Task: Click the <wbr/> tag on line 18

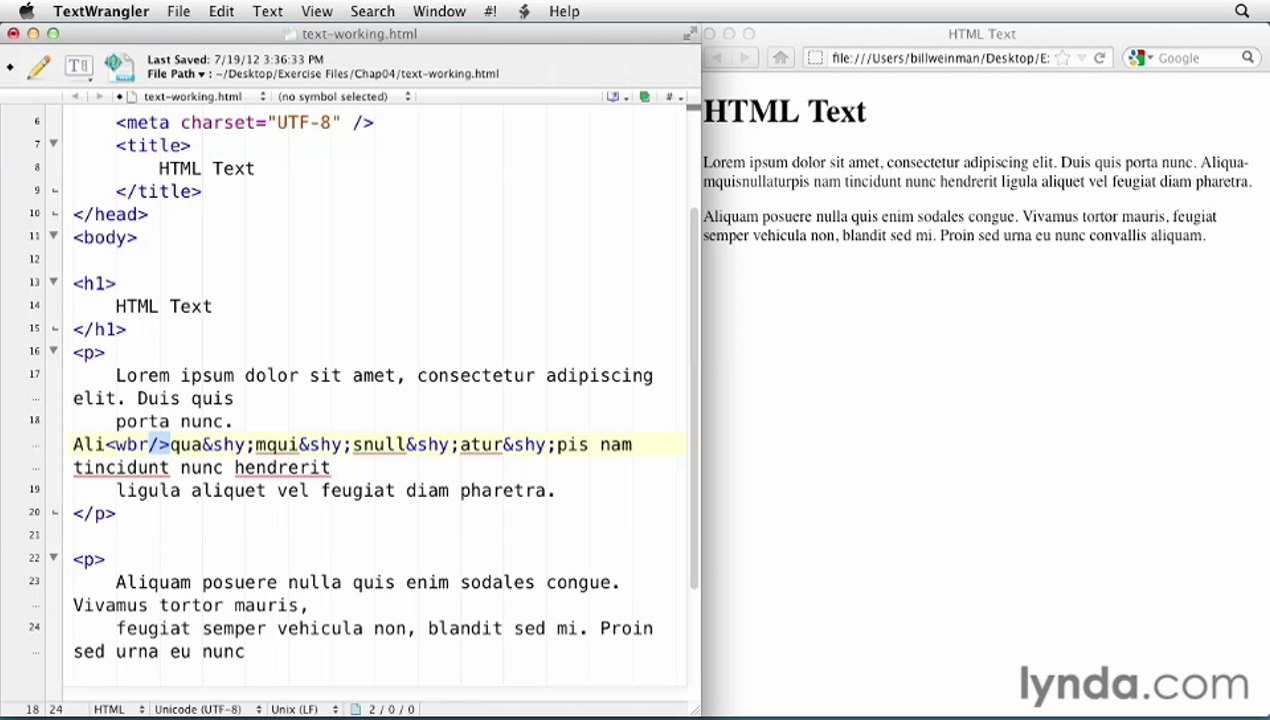Action: [138, 445]
